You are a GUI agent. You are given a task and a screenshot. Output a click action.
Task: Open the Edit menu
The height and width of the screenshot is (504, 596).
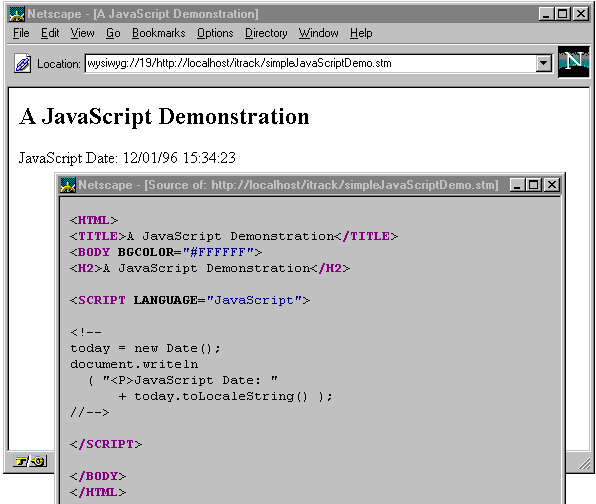(50, 33)
